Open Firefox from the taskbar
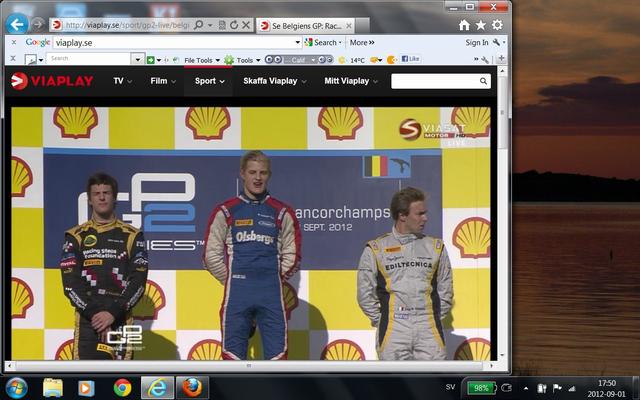The height and width of the screenshot is (400, 640). 191,387
